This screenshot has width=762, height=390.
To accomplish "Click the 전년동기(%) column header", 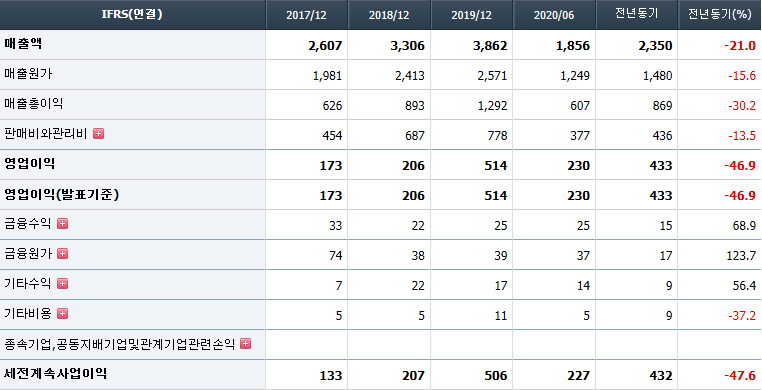I will [x=720, y=15].
